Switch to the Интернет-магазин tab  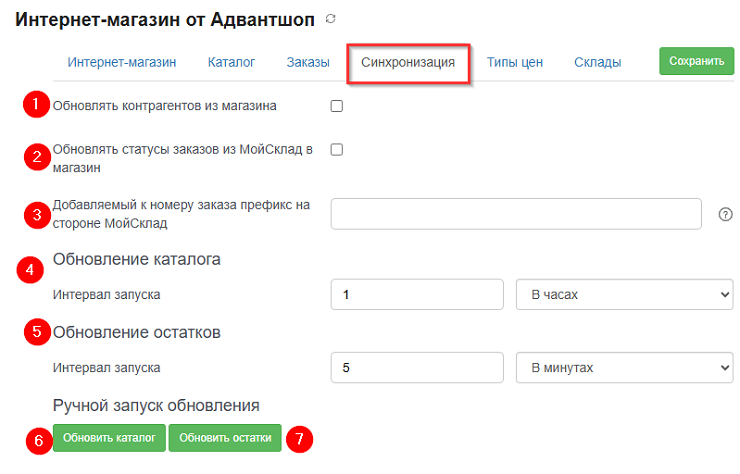(122, 62)
